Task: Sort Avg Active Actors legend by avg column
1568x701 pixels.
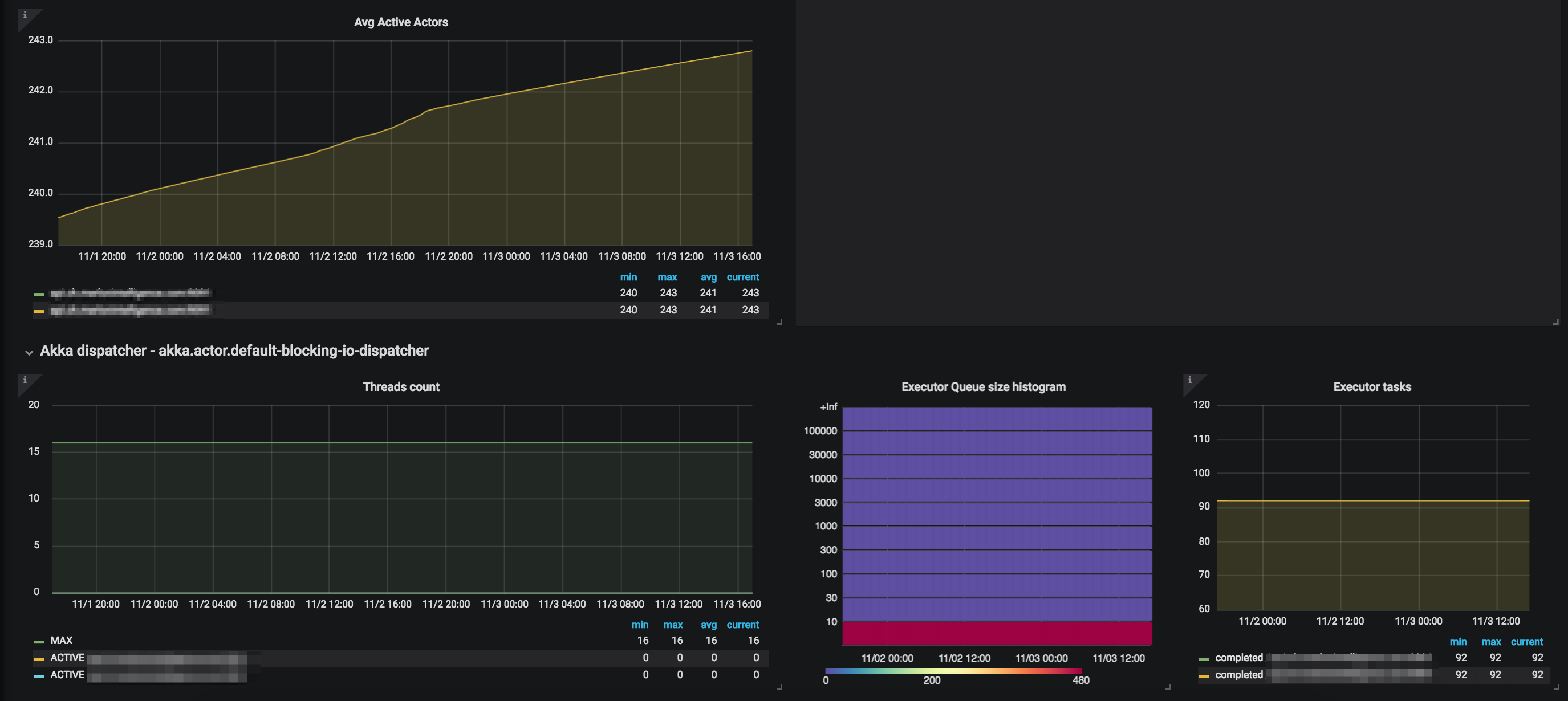Action: tap(708, 277)
